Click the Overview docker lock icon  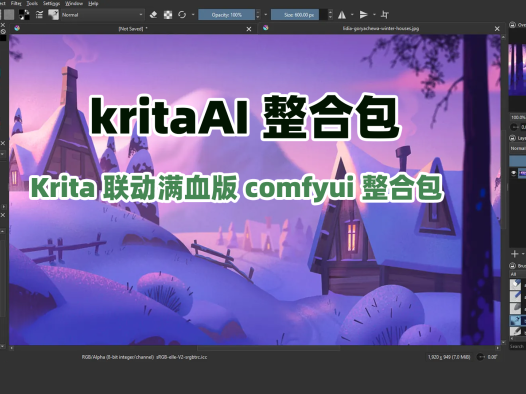coord(512,24)
